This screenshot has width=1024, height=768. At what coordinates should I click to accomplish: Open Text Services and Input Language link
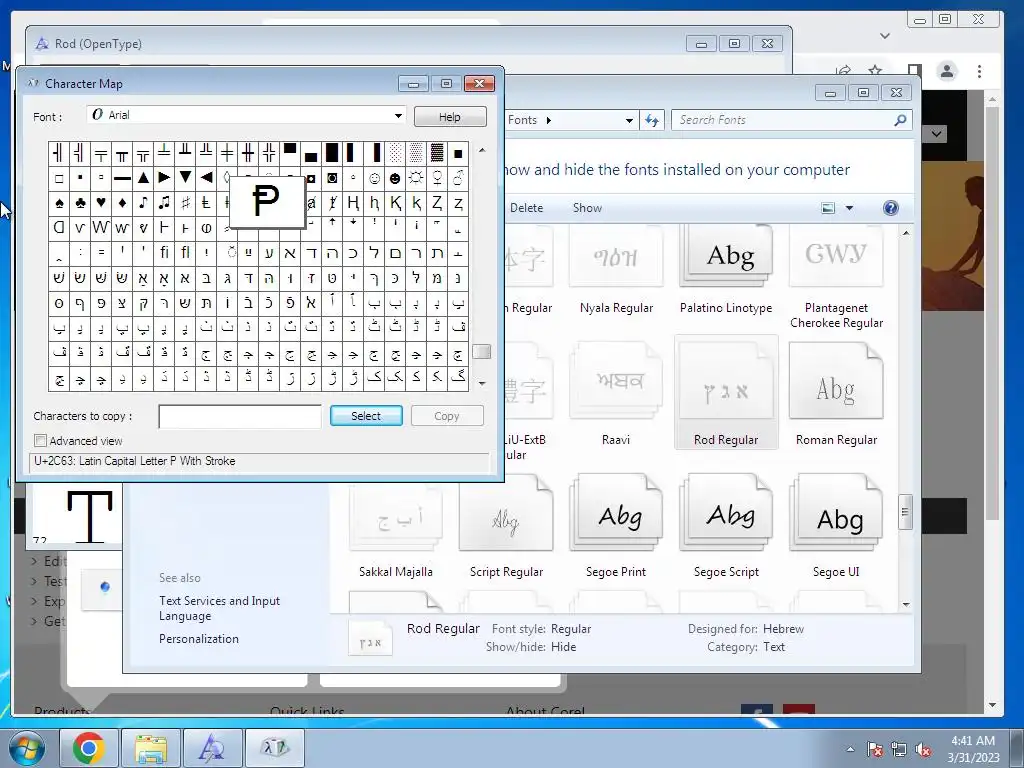click(219, 608)
